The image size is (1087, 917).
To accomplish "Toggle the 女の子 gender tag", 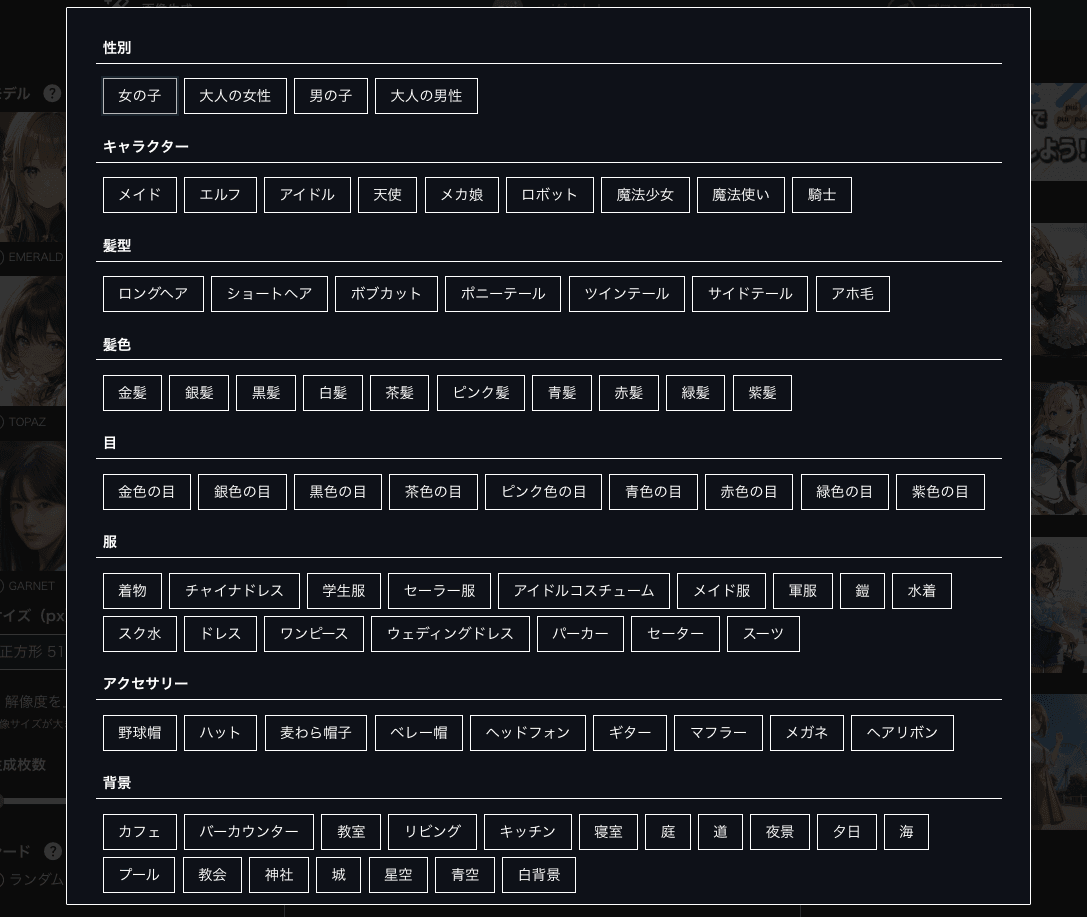I will (x=140, y=96).
